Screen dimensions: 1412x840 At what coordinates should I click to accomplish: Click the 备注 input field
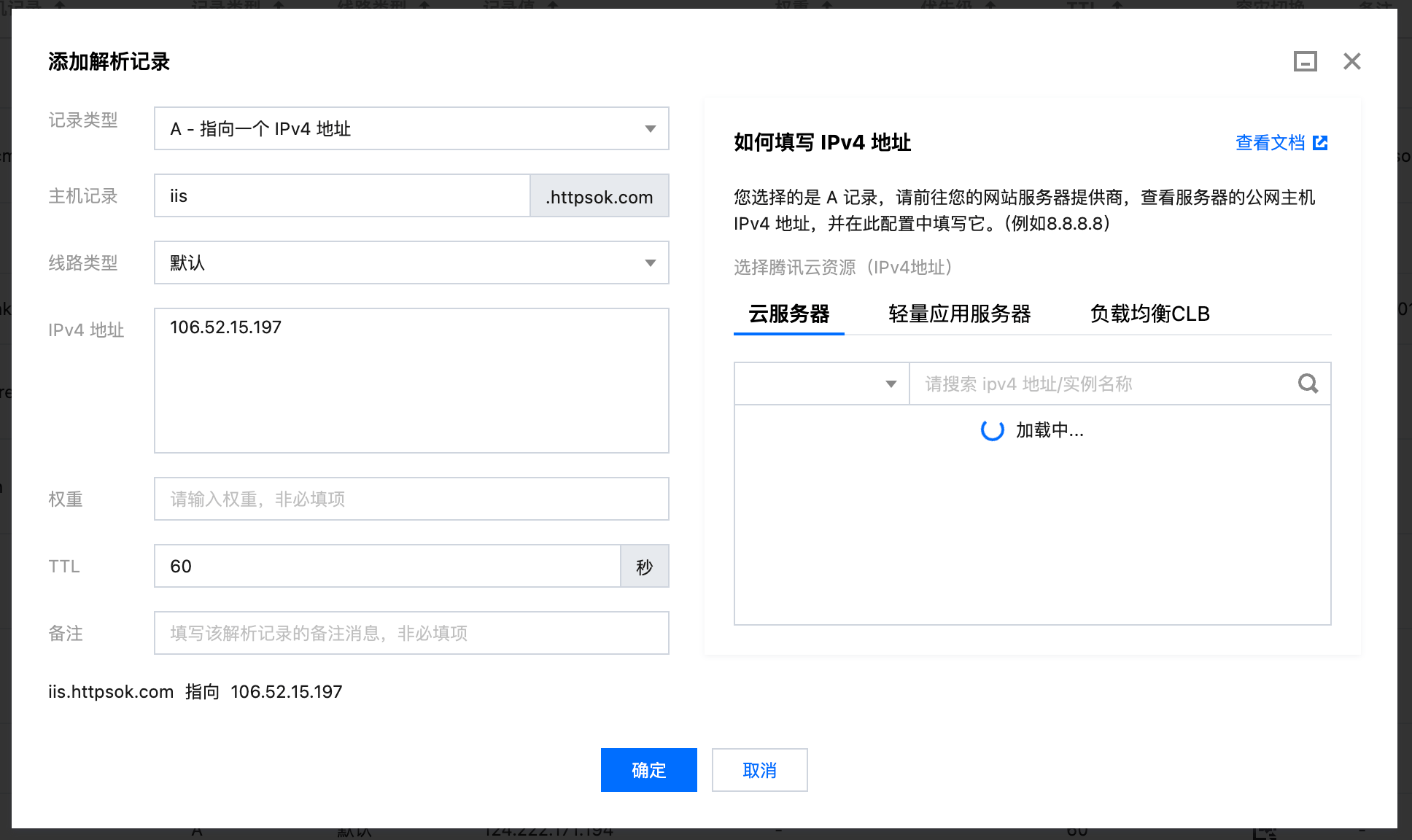[x=411, y=634]
